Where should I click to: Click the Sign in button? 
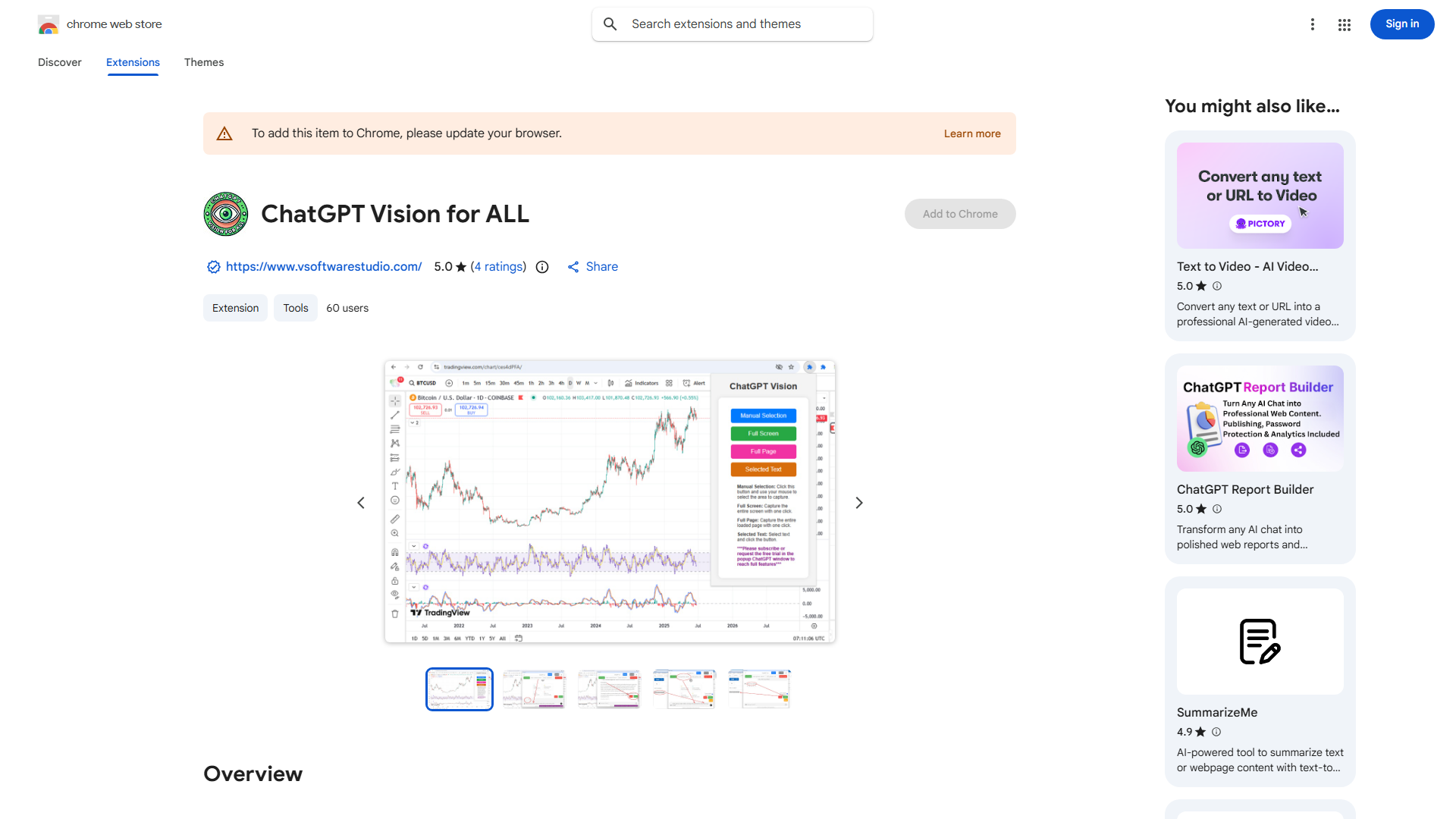1401,24
